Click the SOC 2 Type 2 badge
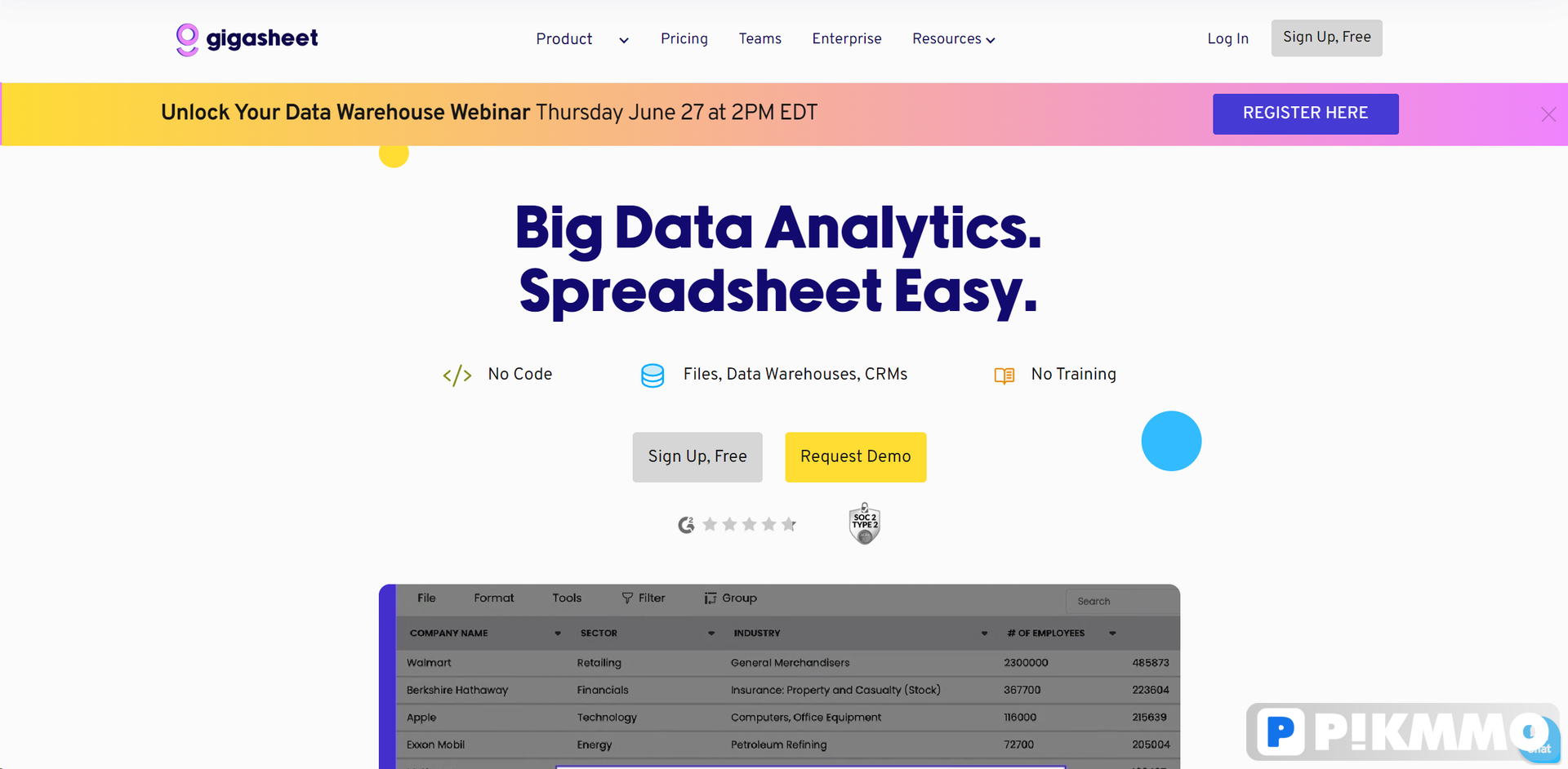Image resolution: width=1568 pixels, height=769 pixels. (x=865, y=523)
